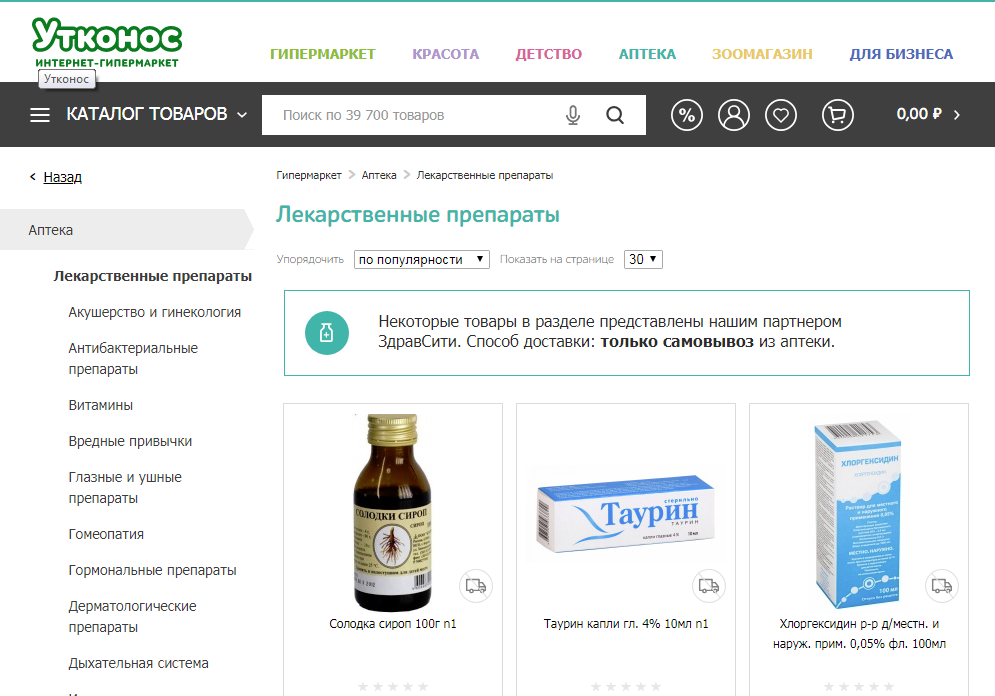
Task: Open Вредные привычки category
Action: tap(130, 442)
